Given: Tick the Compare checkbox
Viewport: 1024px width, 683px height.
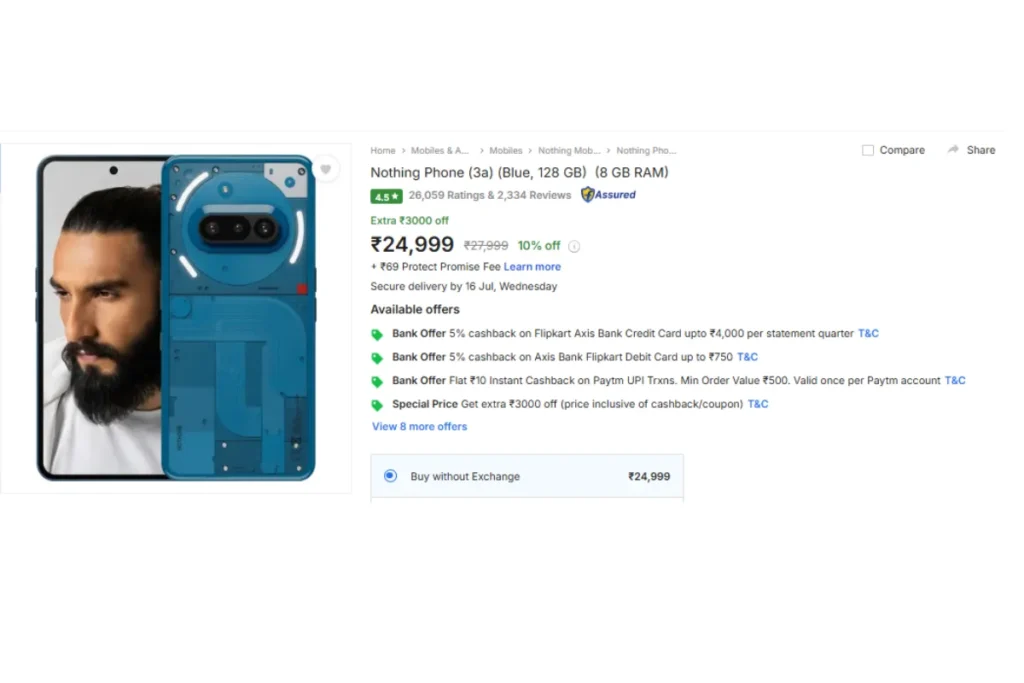Looking at the screenshot, I should (868, 150).
